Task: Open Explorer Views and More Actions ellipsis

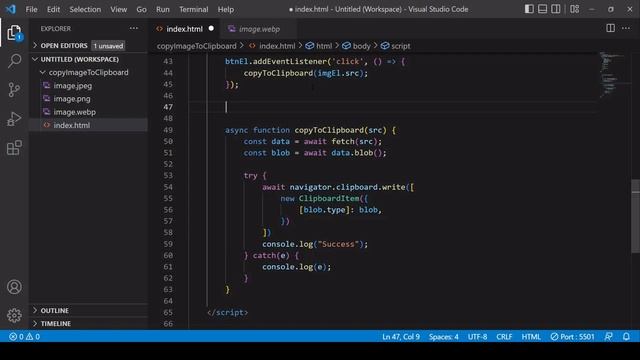Action: point(134,28)
